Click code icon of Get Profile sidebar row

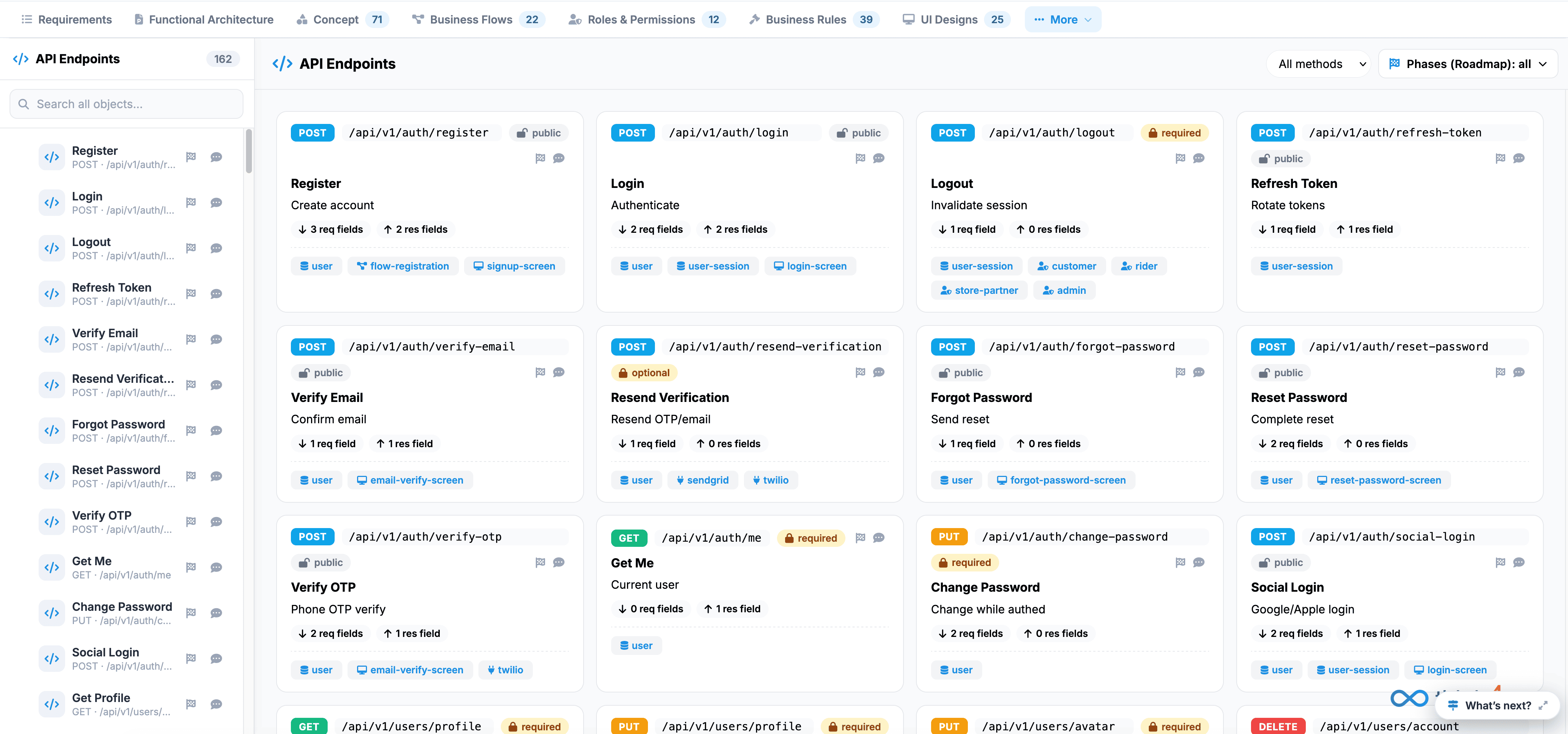[x=52, y=704]
